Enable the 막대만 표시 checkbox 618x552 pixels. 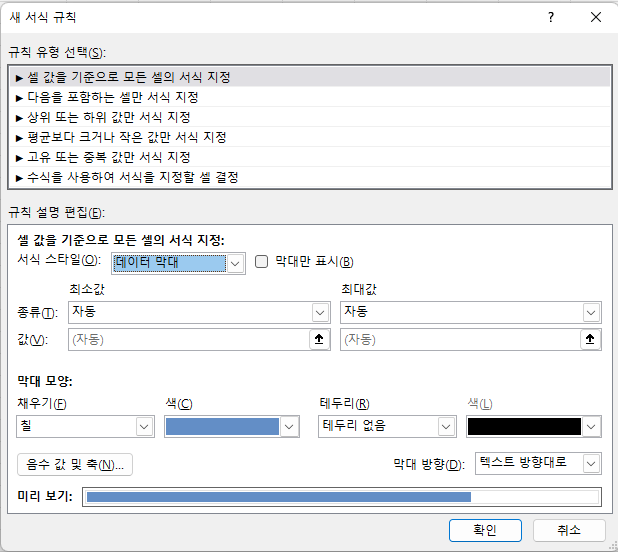(261, 262)
